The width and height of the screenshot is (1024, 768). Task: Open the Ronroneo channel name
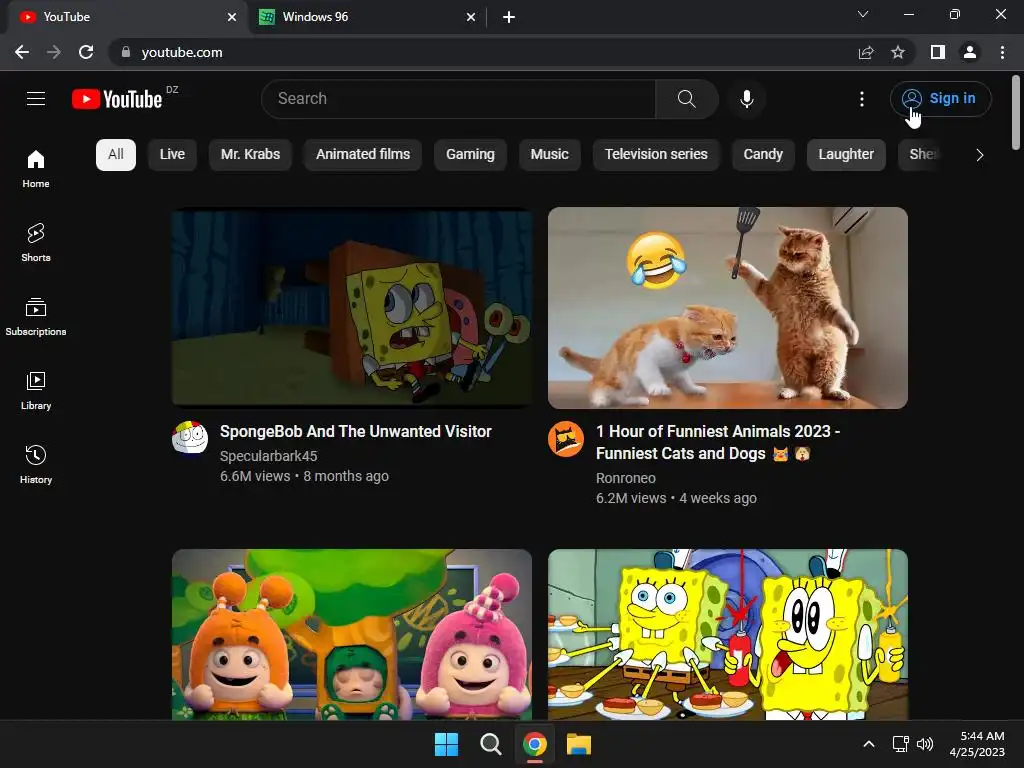point(626,478)
